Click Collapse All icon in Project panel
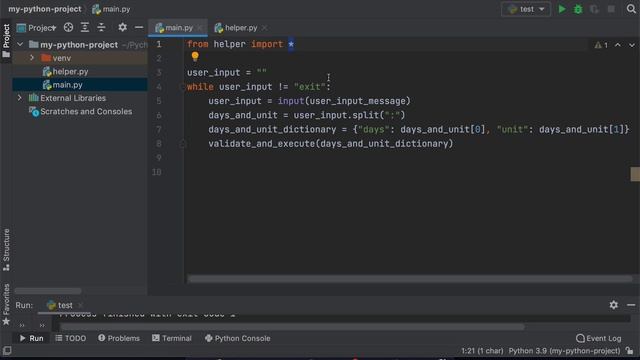This screenshot has width=640, height=360. (101, 27)
